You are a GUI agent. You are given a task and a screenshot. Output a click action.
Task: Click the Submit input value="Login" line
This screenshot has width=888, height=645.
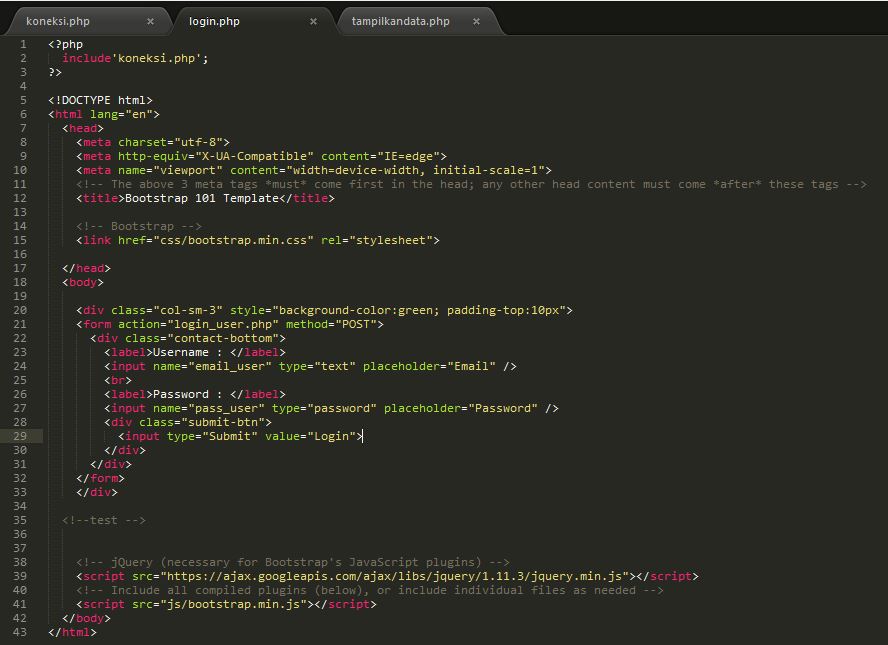point(240,437)
